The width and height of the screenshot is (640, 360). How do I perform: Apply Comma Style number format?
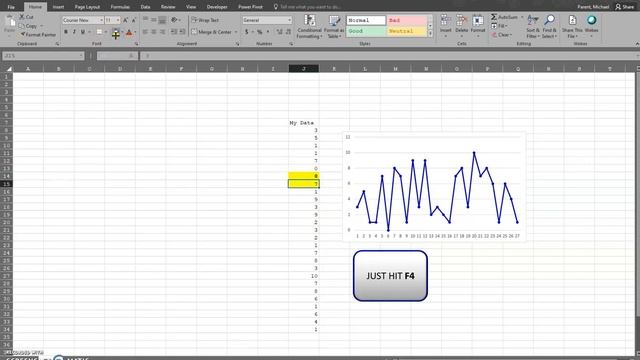(x=268, y=32)
